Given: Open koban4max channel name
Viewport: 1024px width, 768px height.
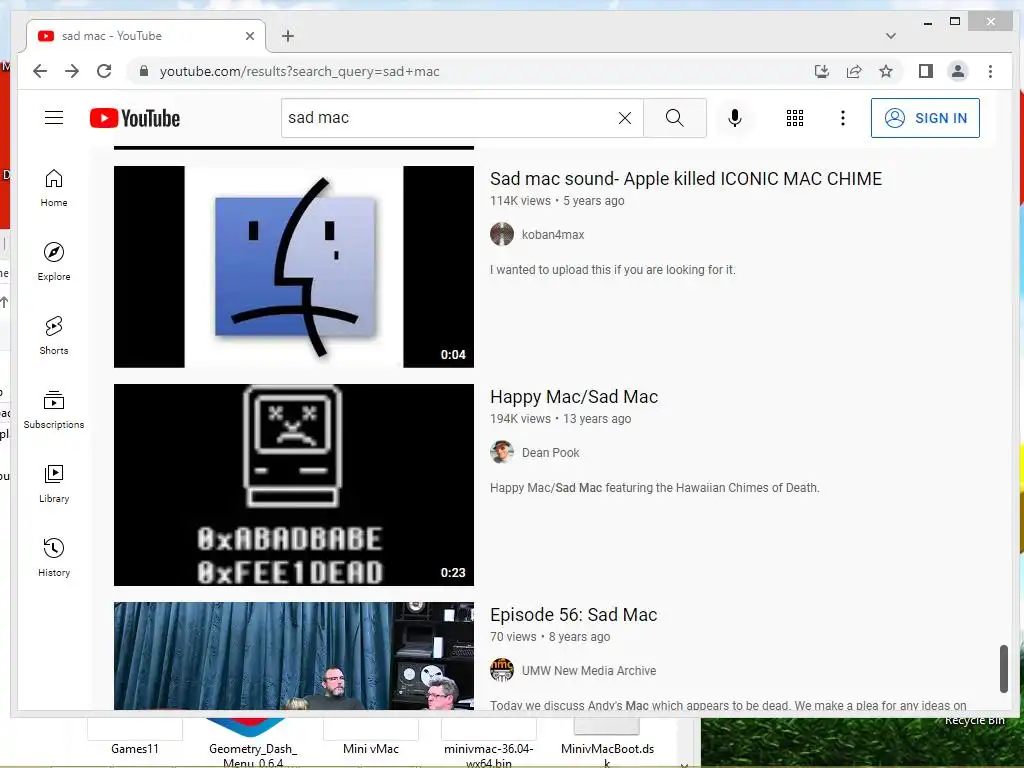Looking at the screenshot, I should 552,234.
